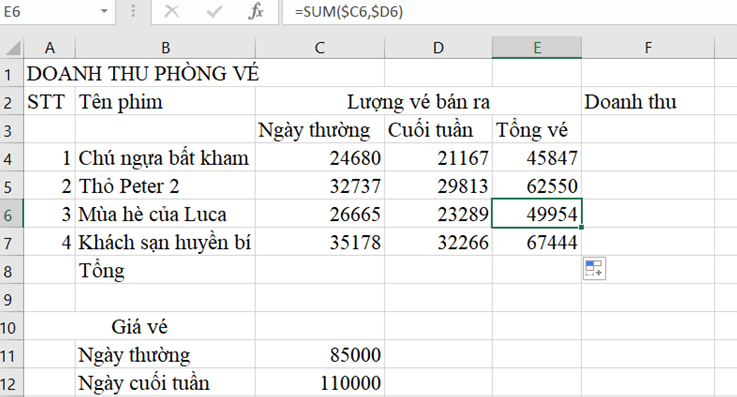Image resolution: width=737 pixels, height=397 pixels.
Task: Open the Auto Fill Options icon
Action: click(x=594, y=269)
